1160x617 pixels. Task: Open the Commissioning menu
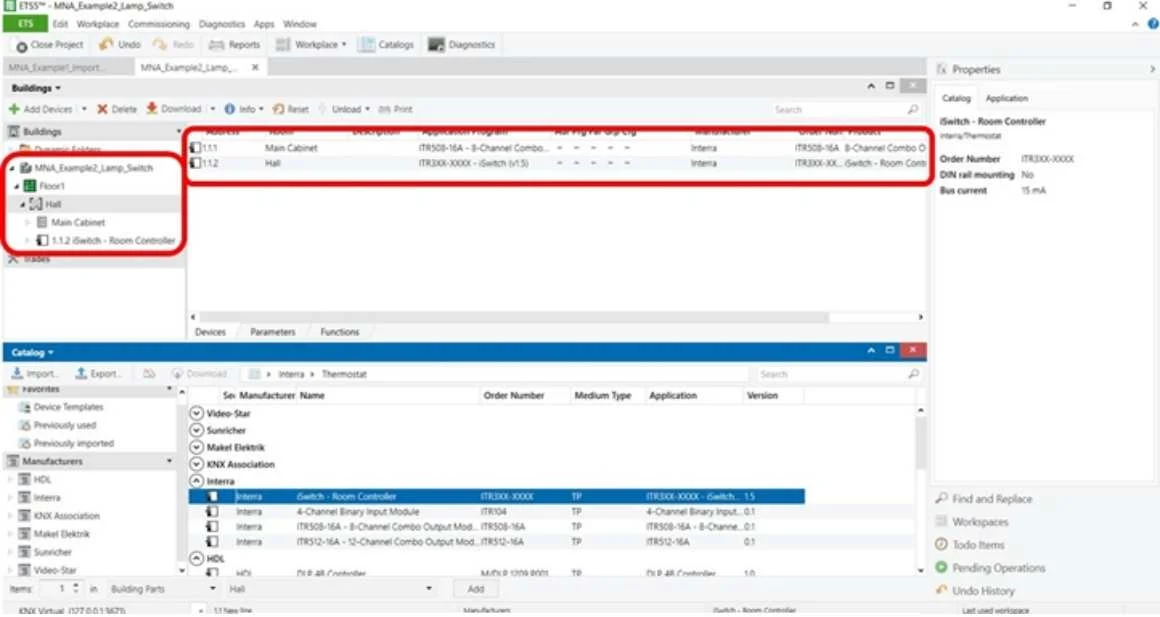pos(158,24)
